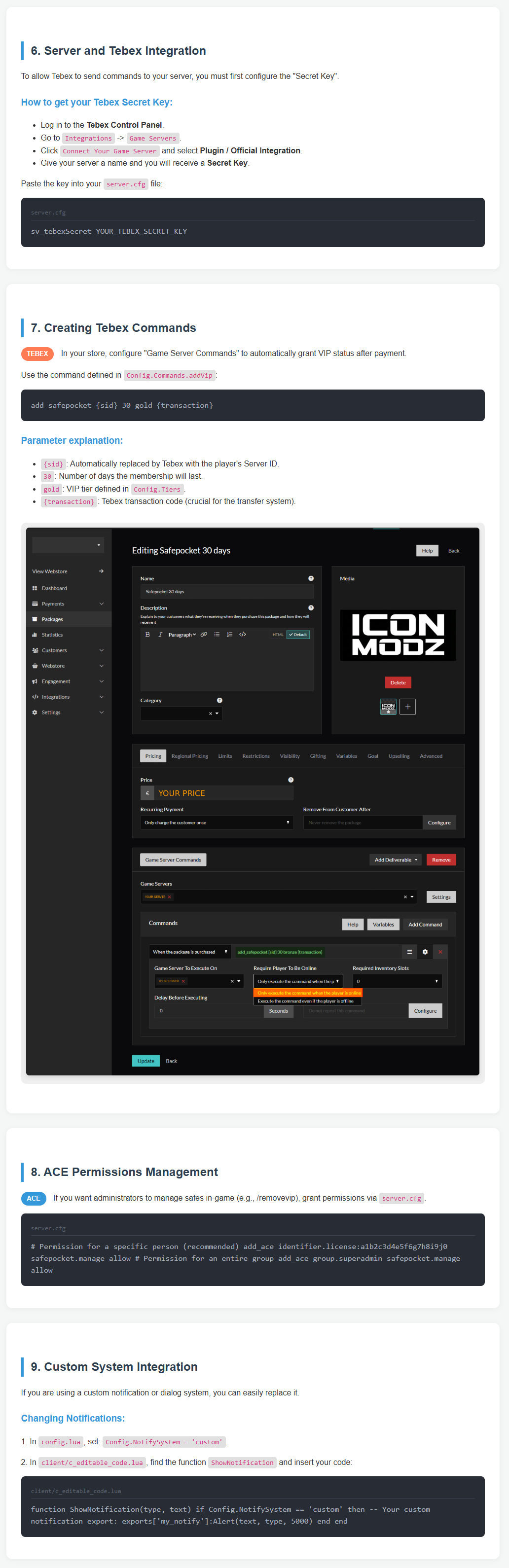
Task: Expand the Integrations sidebar section
Action: pos(101,697)
